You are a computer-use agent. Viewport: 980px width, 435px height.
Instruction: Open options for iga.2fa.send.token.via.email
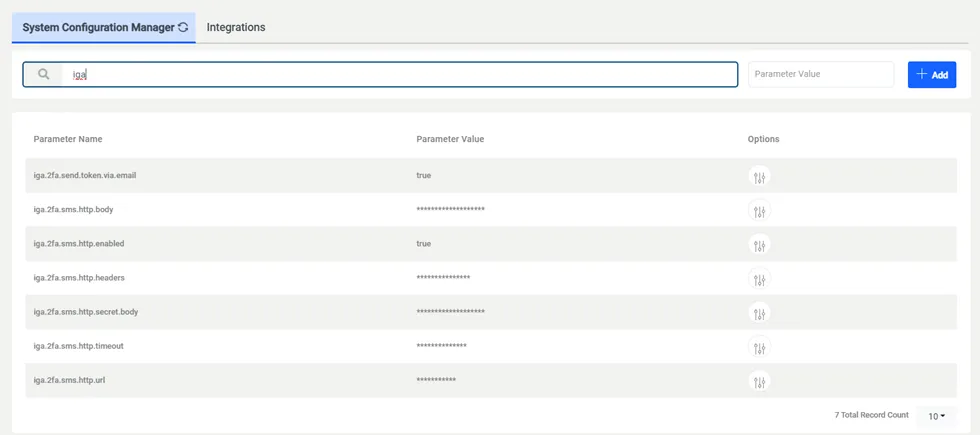759,177
